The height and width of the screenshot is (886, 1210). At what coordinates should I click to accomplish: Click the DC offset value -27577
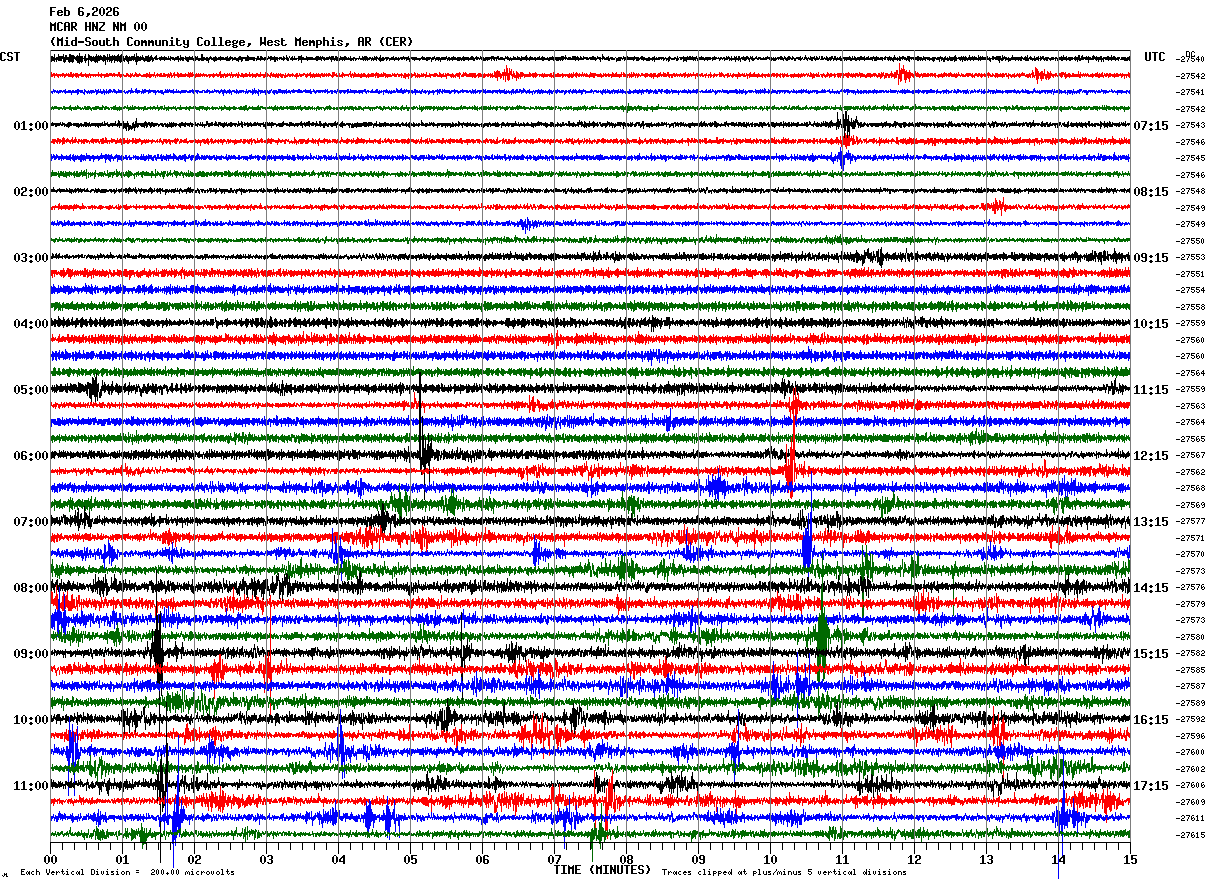click(1191, 521)
